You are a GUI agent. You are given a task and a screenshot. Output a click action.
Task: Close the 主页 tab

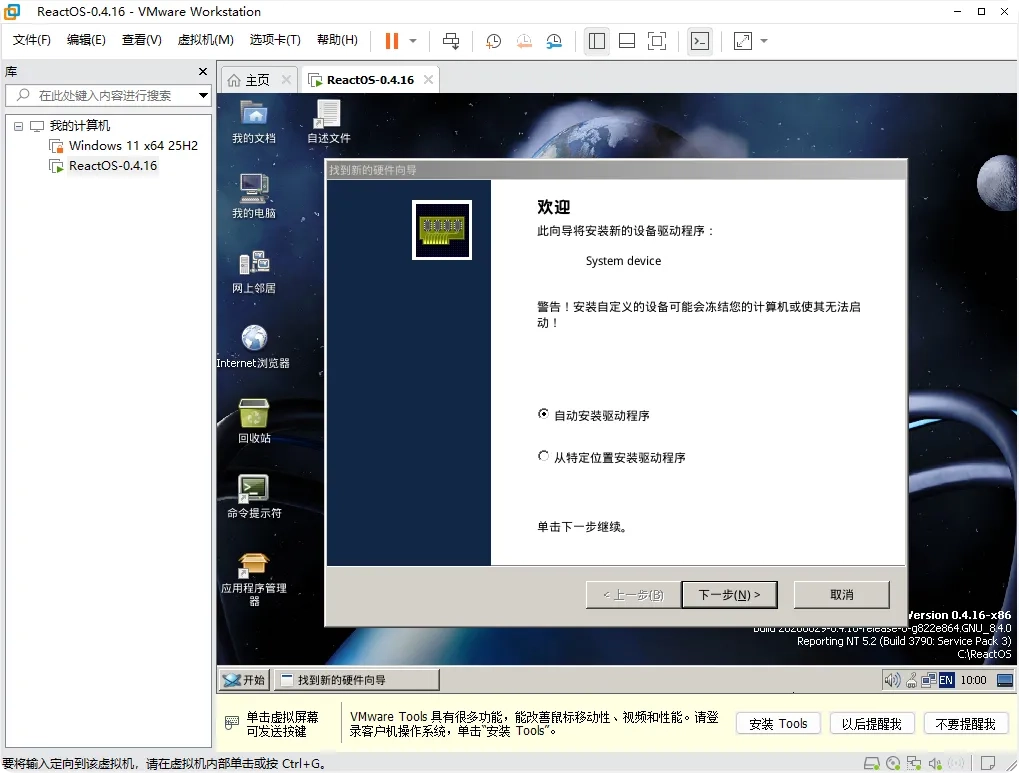[286, 79]
